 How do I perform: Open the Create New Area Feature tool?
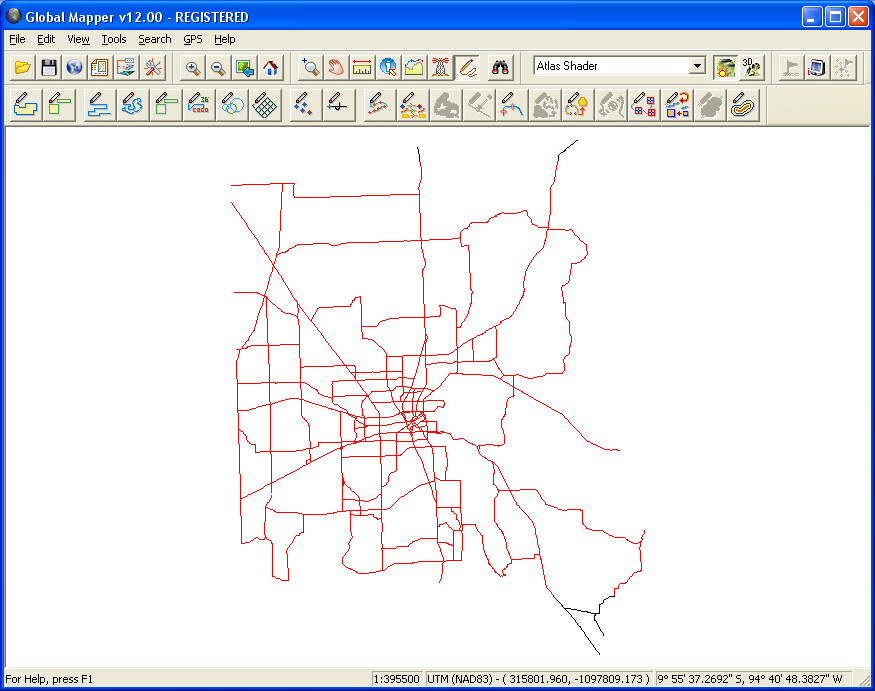click(x=24, y=104)
